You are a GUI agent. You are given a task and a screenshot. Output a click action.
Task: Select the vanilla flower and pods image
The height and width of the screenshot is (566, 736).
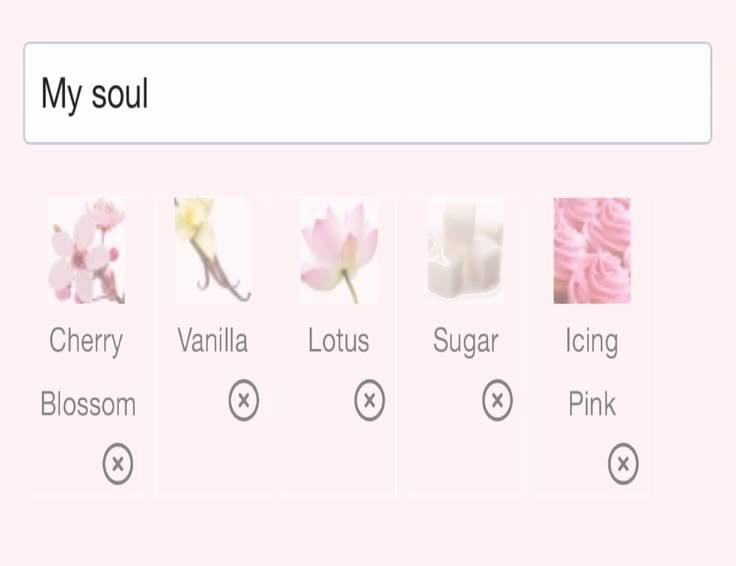[x=213, y=251]
